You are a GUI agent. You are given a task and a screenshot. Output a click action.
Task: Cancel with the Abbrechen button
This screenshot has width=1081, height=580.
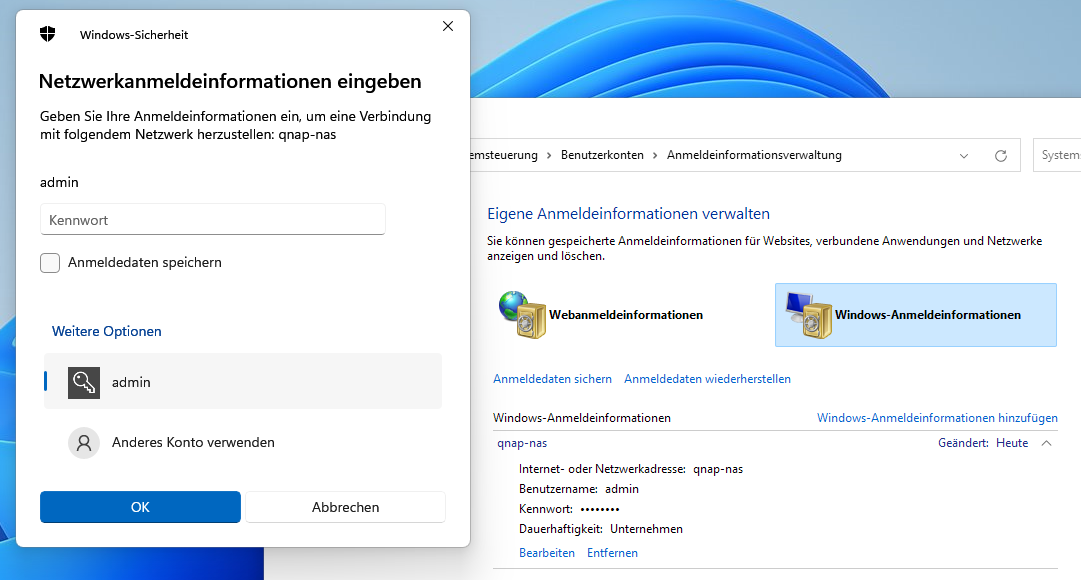[345, 507]
